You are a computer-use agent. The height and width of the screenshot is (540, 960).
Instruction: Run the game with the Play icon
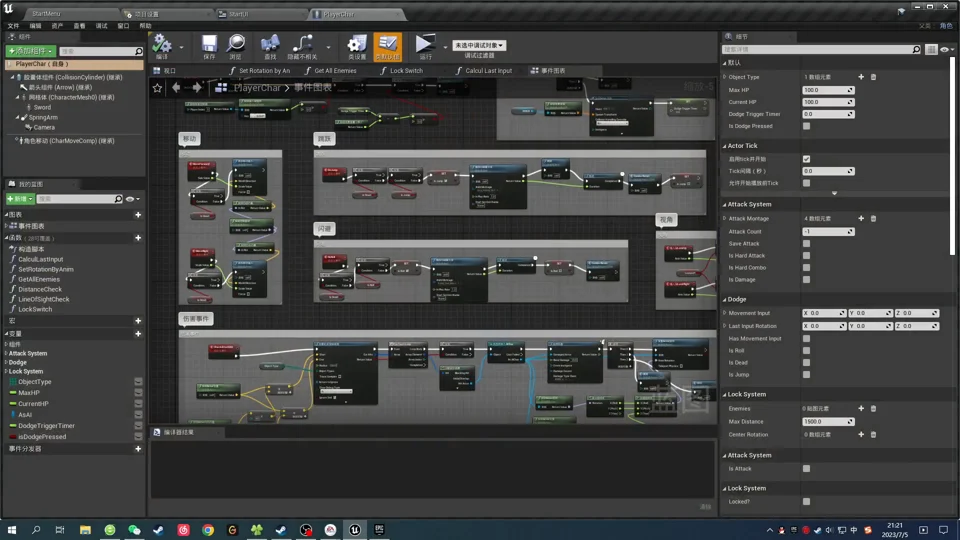(424, 45)
